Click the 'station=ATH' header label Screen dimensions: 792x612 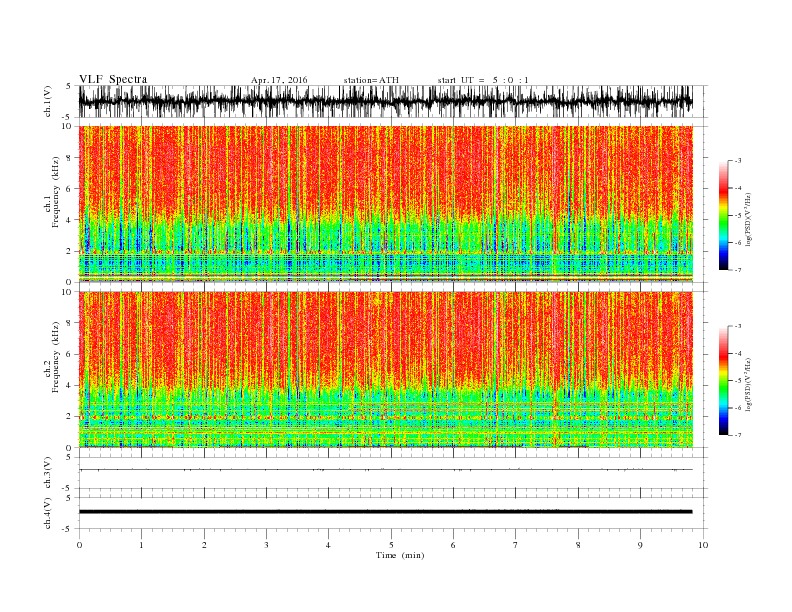click(x=371, y=80)
